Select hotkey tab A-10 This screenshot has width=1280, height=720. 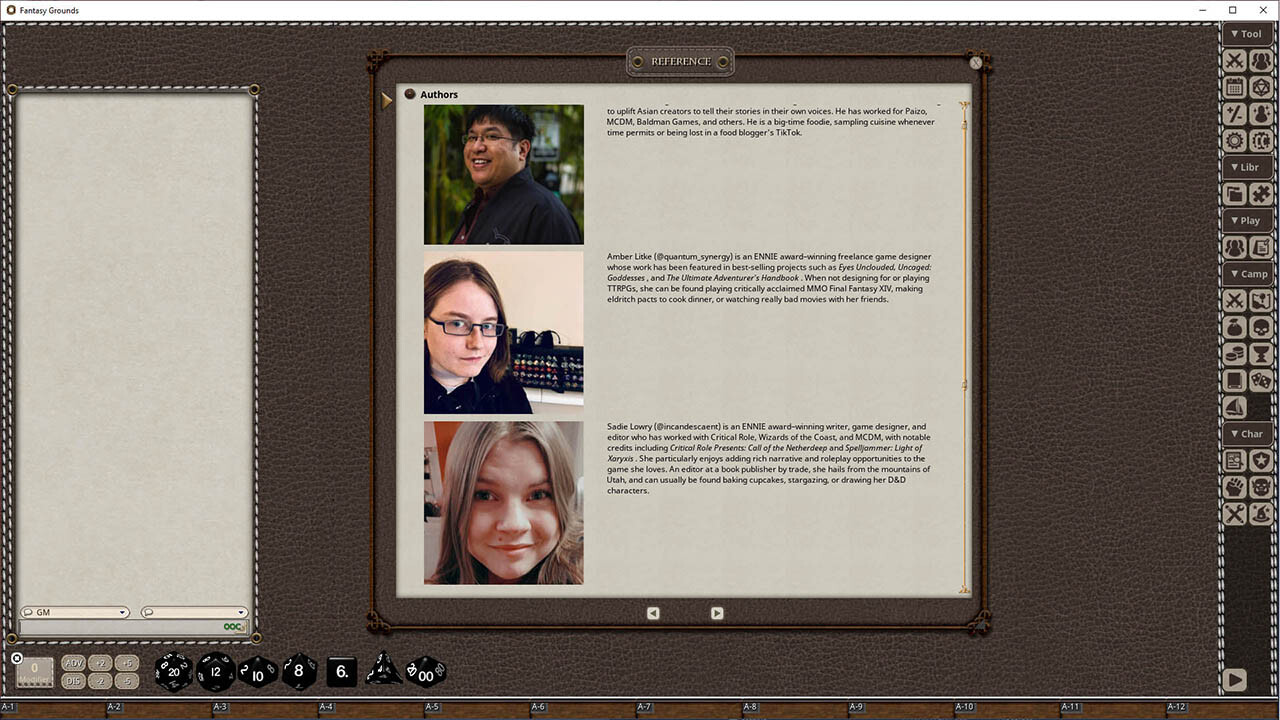click(x=965, y=705)
